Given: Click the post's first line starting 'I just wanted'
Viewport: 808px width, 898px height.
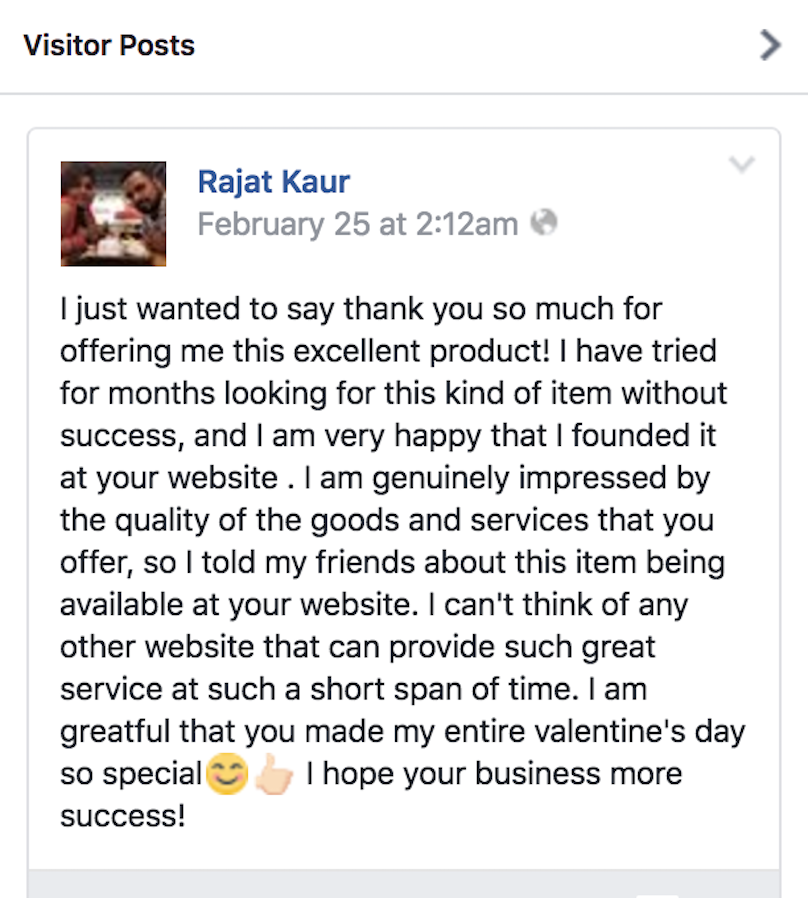Looking at the screenshot, I should tap(361, 309).
